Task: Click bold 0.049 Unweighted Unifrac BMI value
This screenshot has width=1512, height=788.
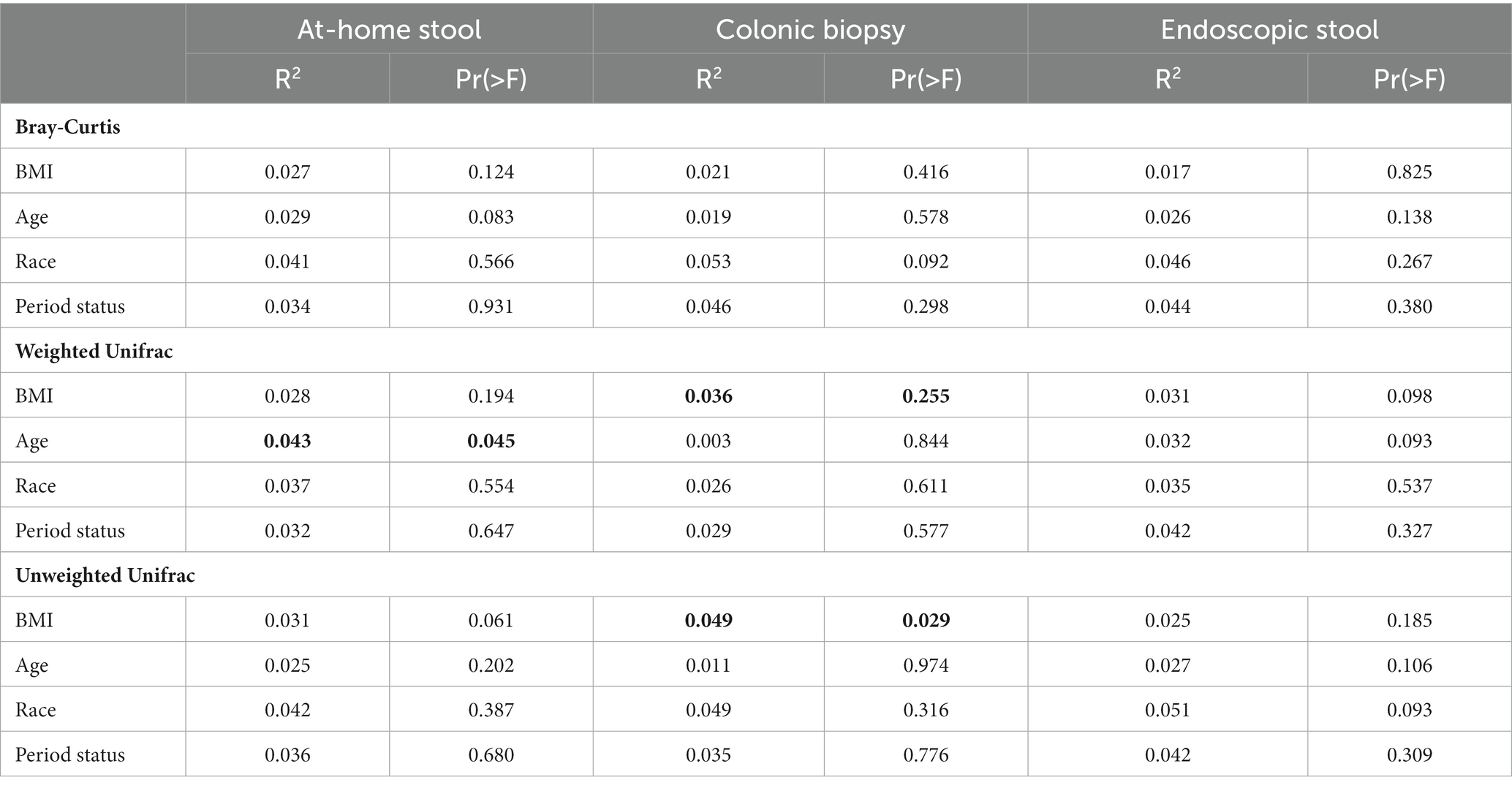Action: click(x=708, y=621)
